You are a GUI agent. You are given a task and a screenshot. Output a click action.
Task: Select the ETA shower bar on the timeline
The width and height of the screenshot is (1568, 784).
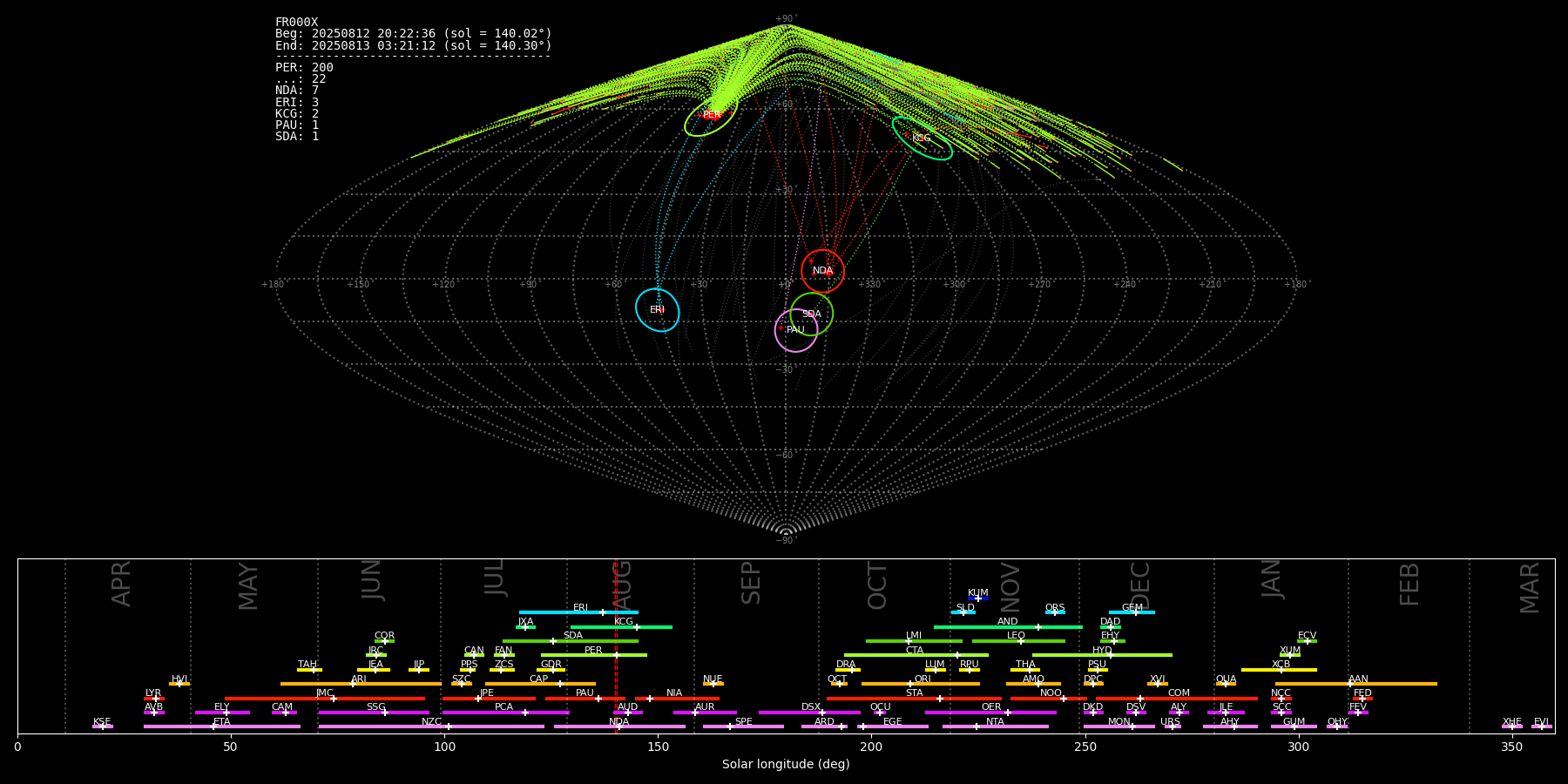tap(222, 727)
